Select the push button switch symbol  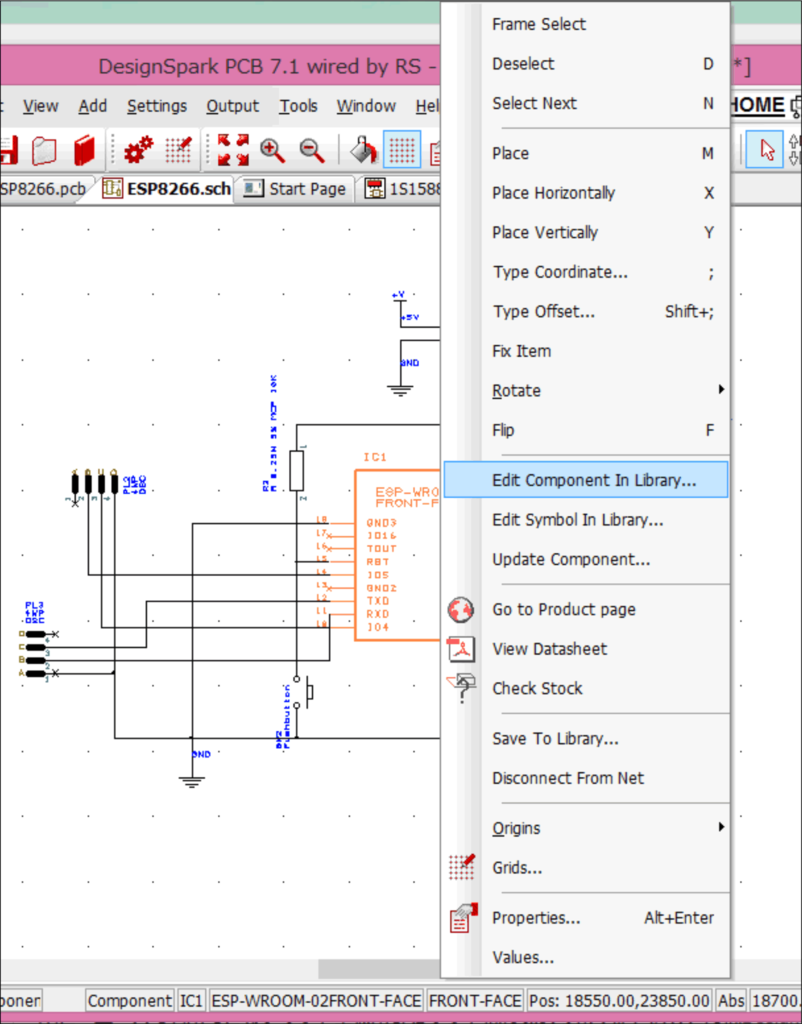[302, 692]
